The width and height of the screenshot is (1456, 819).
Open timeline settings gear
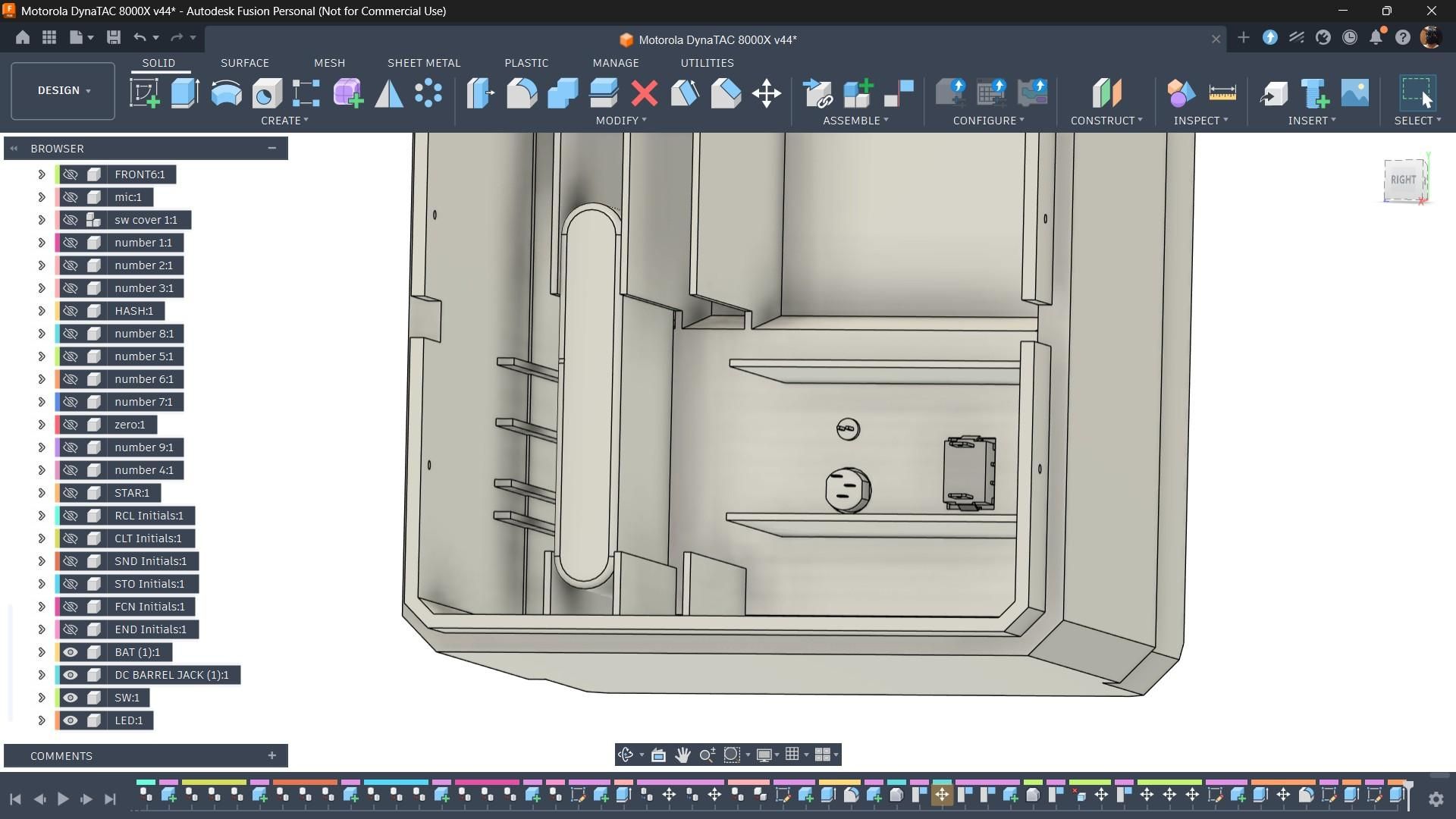click(1436, 799)
